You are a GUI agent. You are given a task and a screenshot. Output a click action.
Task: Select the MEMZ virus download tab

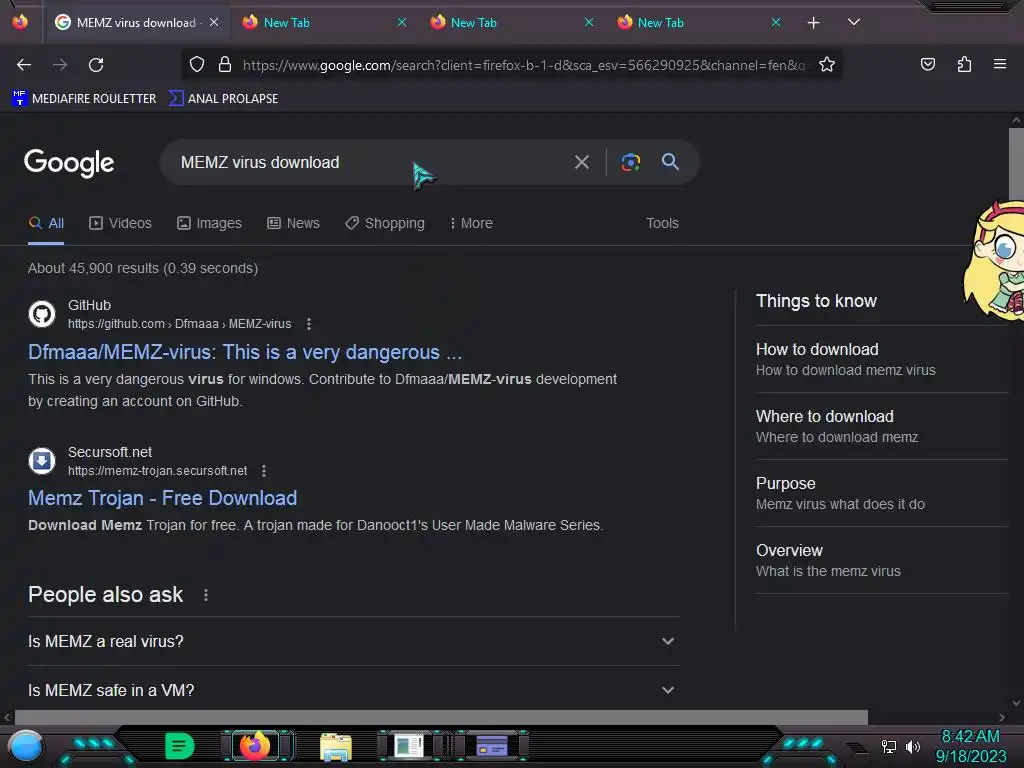136,23
